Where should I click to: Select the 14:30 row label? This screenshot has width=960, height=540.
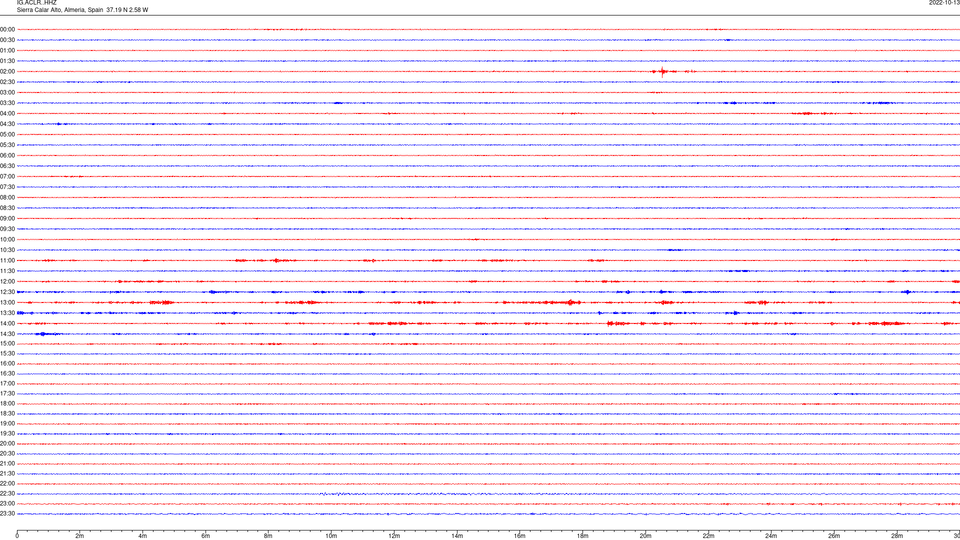[x=7, y=334]
